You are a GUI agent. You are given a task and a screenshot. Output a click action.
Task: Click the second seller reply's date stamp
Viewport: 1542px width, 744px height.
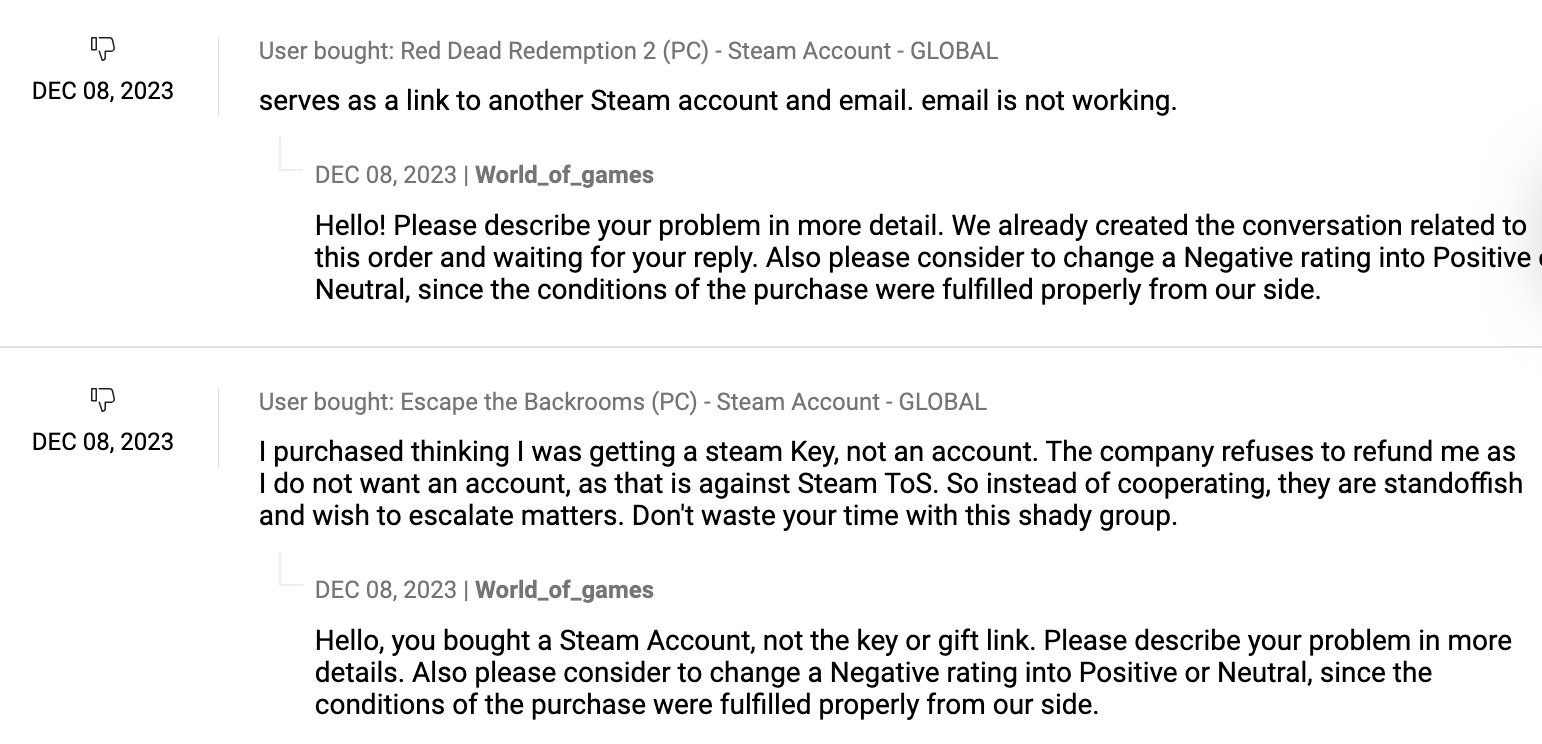point(385,590)
